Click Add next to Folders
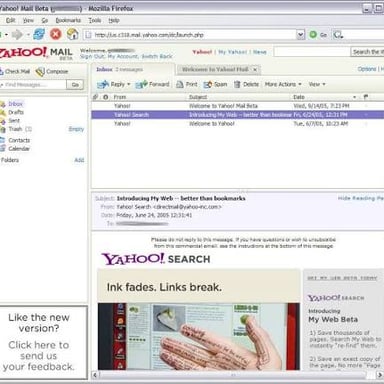 click(79, 160)
